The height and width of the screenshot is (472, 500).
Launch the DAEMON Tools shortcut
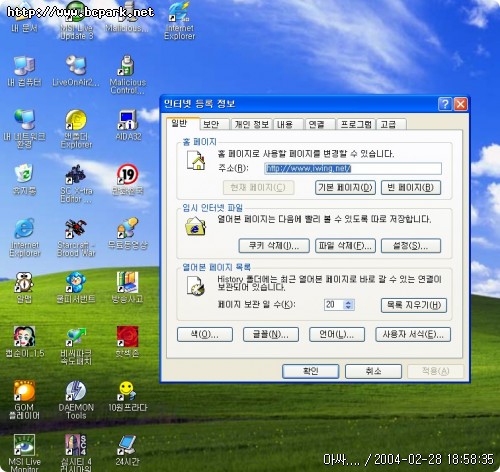point(76,400)
